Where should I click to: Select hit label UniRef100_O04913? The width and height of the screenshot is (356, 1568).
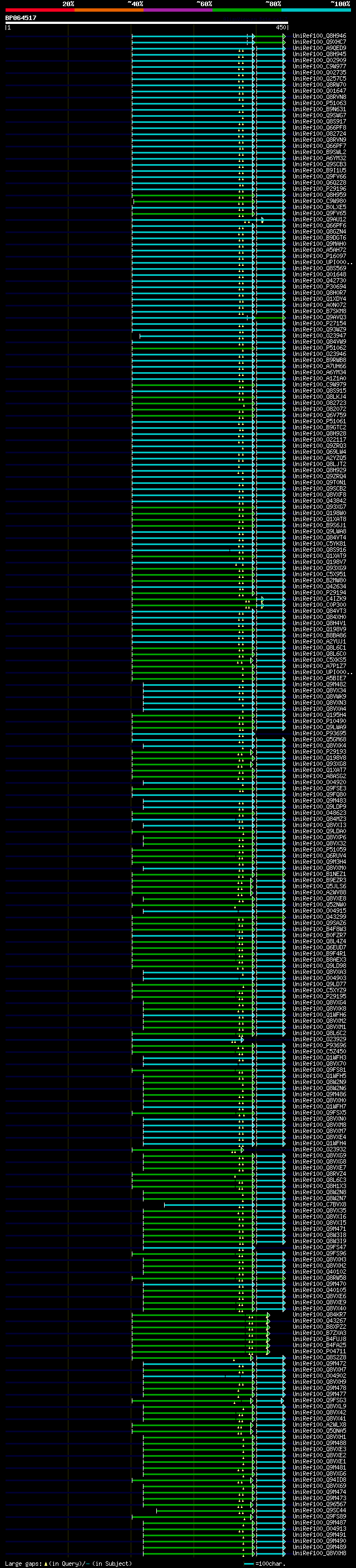319,1529
